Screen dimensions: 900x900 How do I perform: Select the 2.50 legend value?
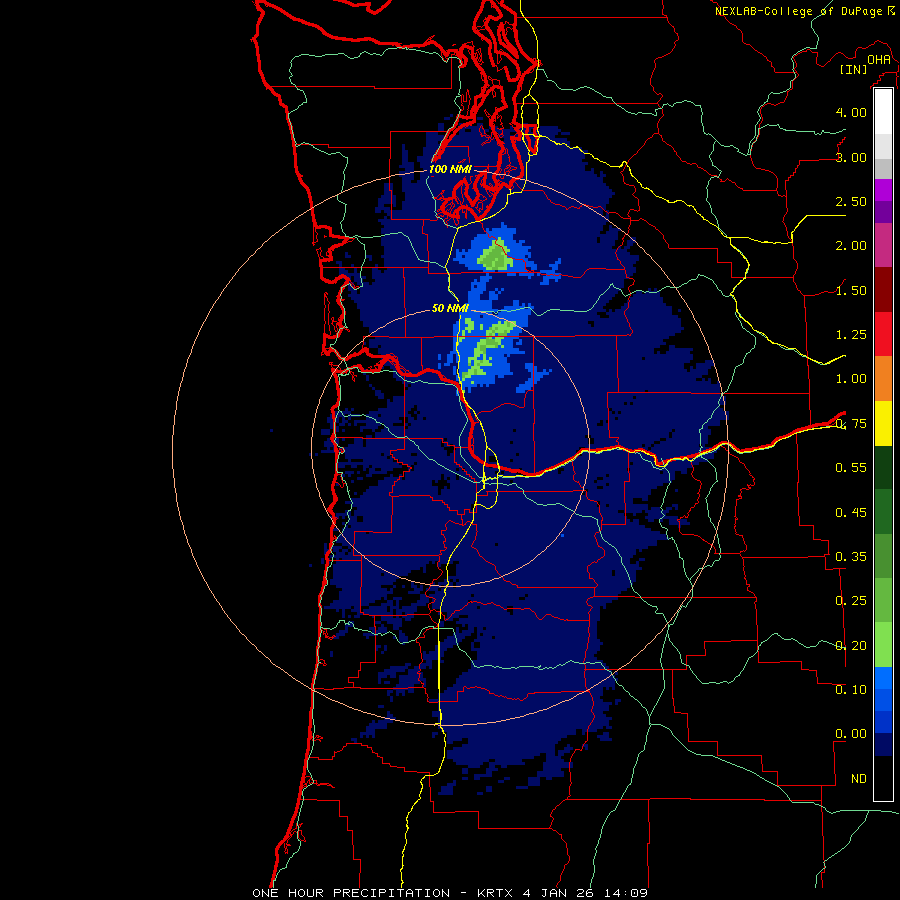[851, 201]
